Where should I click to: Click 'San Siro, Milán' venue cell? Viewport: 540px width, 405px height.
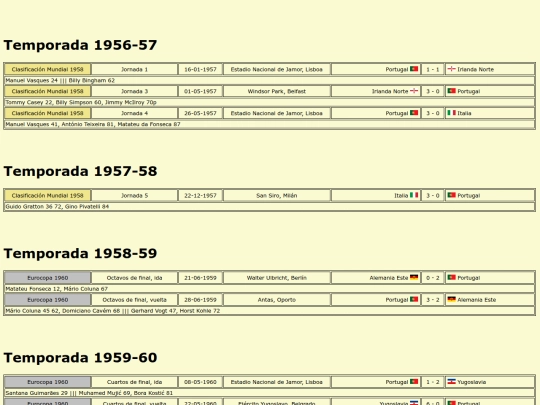(x=277, y=195)
